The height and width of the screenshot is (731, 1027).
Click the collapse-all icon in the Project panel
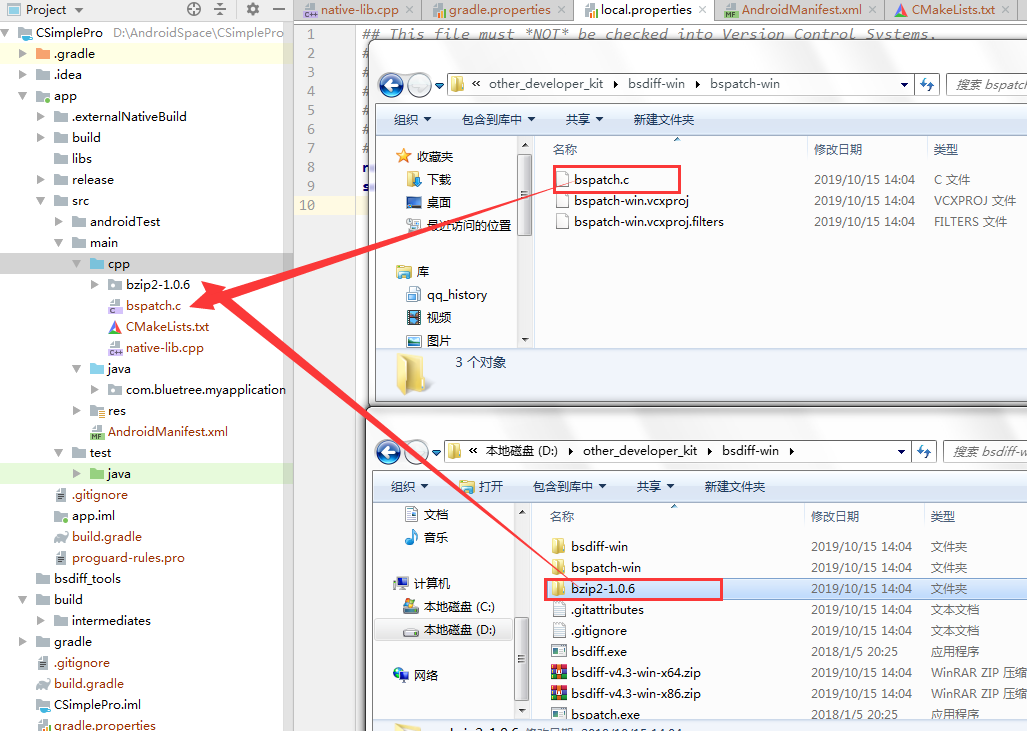[218, 9]
